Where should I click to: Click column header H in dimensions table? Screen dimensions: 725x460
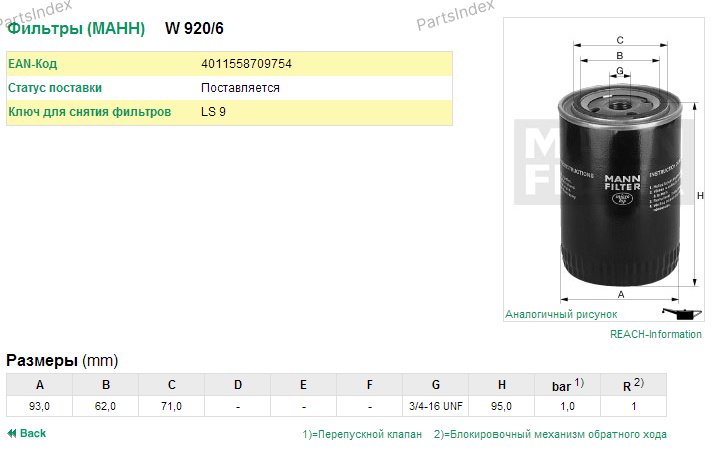pyautogui.click(x=502, y=385)
